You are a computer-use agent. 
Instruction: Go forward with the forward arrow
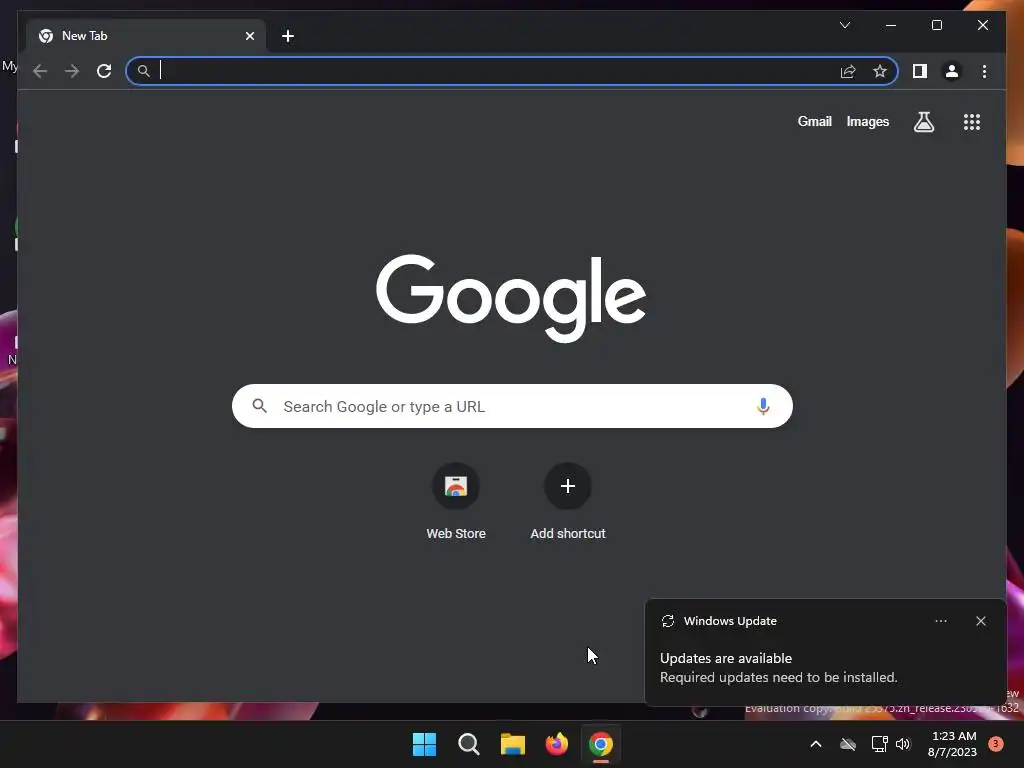point(72,71)
